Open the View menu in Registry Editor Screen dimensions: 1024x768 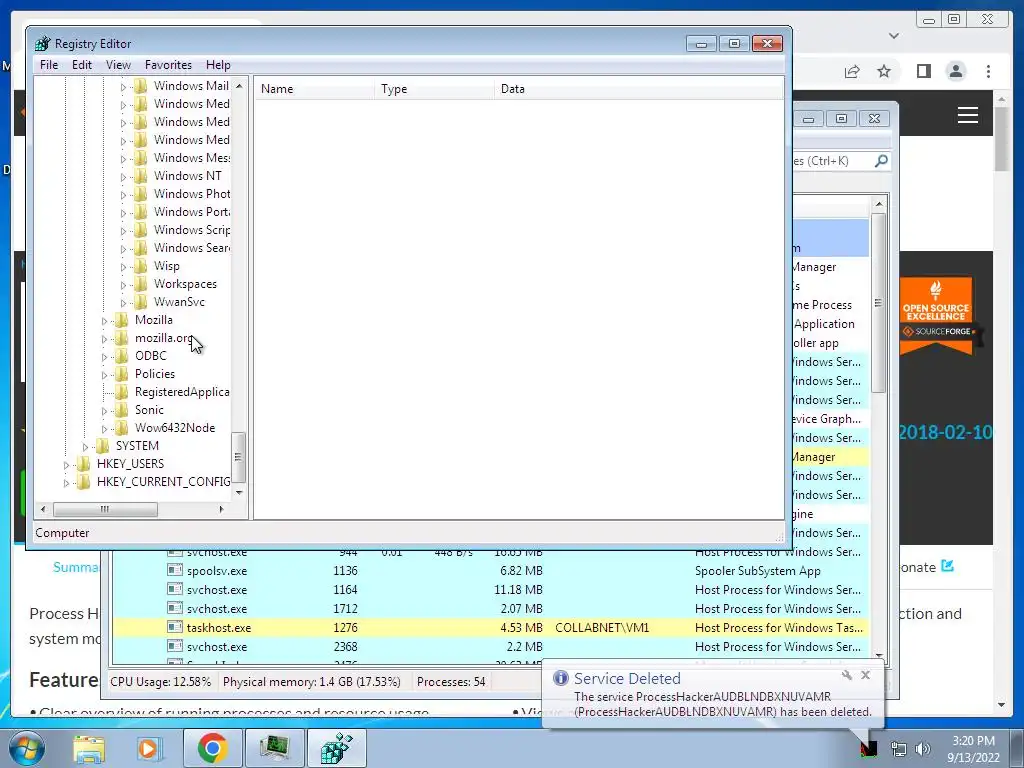(x=118, y=65)
